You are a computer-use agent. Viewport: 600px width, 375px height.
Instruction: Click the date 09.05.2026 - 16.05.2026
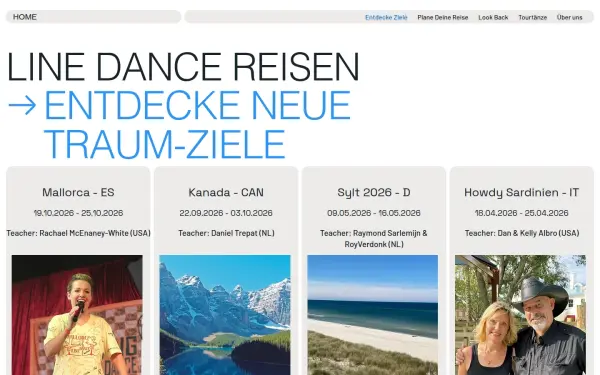tap(374, 213)
